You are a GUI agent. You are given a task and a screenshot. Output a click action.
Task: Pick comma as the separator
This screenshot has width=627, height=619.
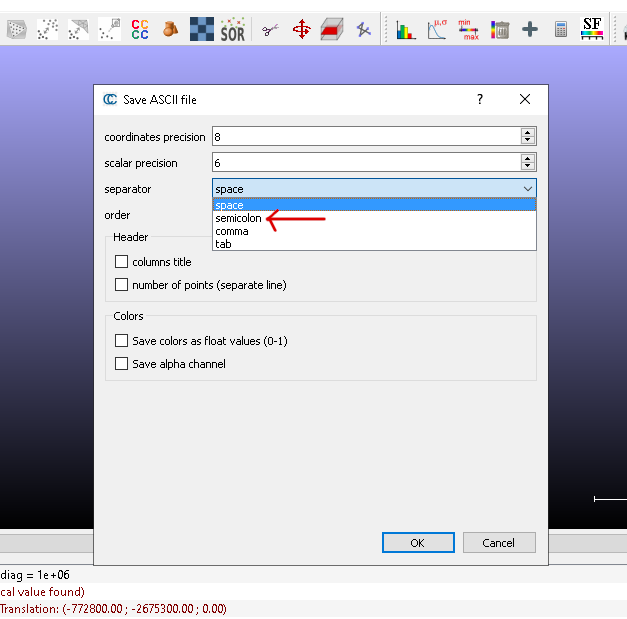click(x=232, y=231)
